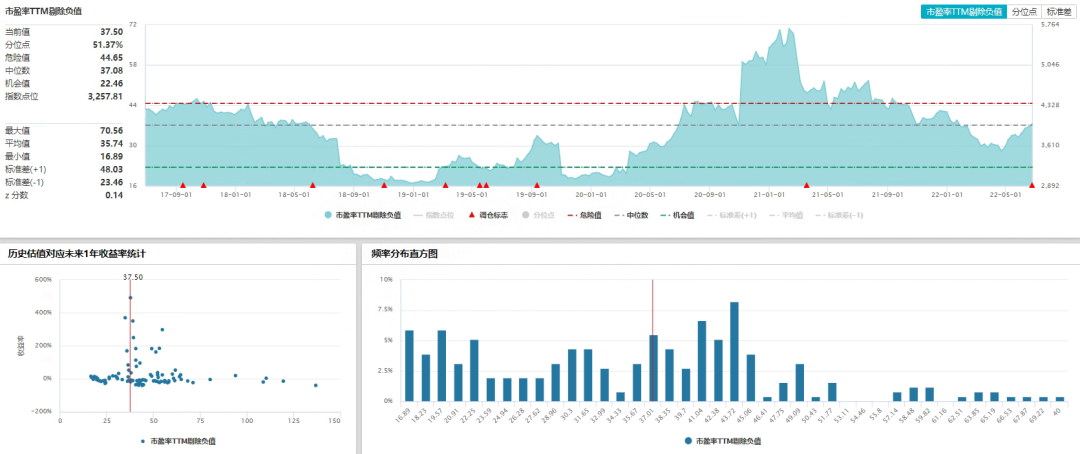Select the 标准差 tab
Image resolution: width=1080 pixels, height=454 pixels.
(1059, 12)
